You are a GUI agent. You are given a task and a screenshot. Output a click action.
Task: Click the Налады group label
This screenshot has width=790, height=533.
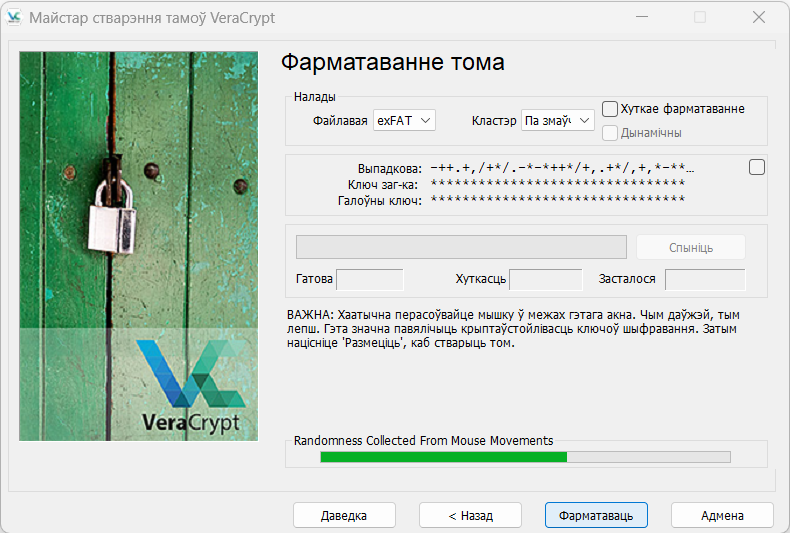[x=314, y=97]
